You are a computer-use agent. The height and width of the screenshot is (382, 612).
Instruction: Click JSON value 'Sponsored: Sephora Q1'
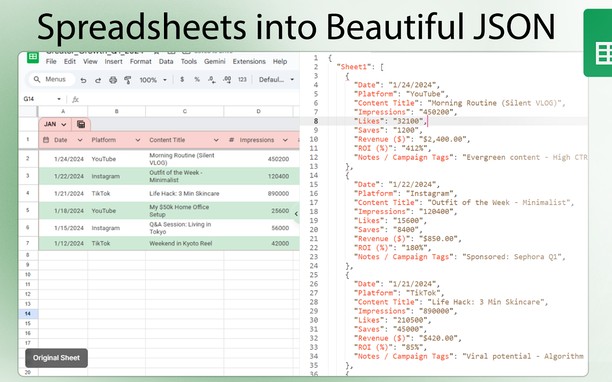pyautogui.click(x=512, y=257)
